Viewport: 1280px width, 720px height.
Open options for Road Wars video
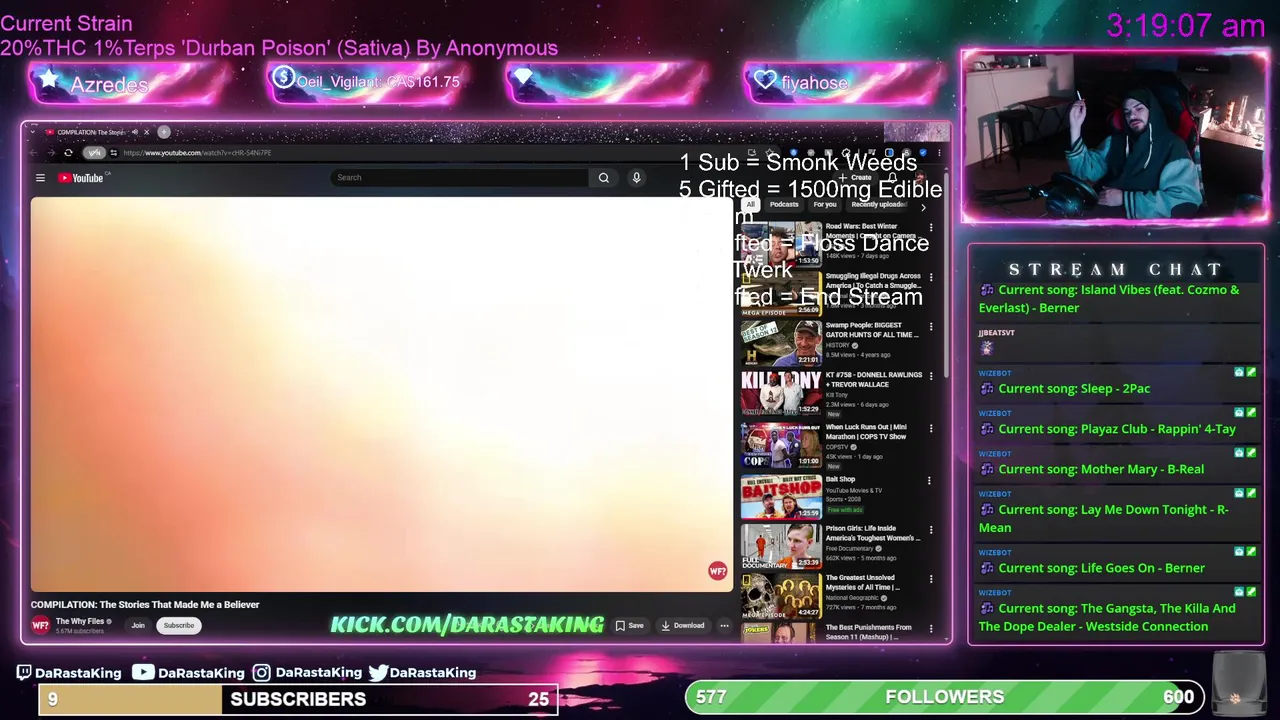click(x=930, y=228)
